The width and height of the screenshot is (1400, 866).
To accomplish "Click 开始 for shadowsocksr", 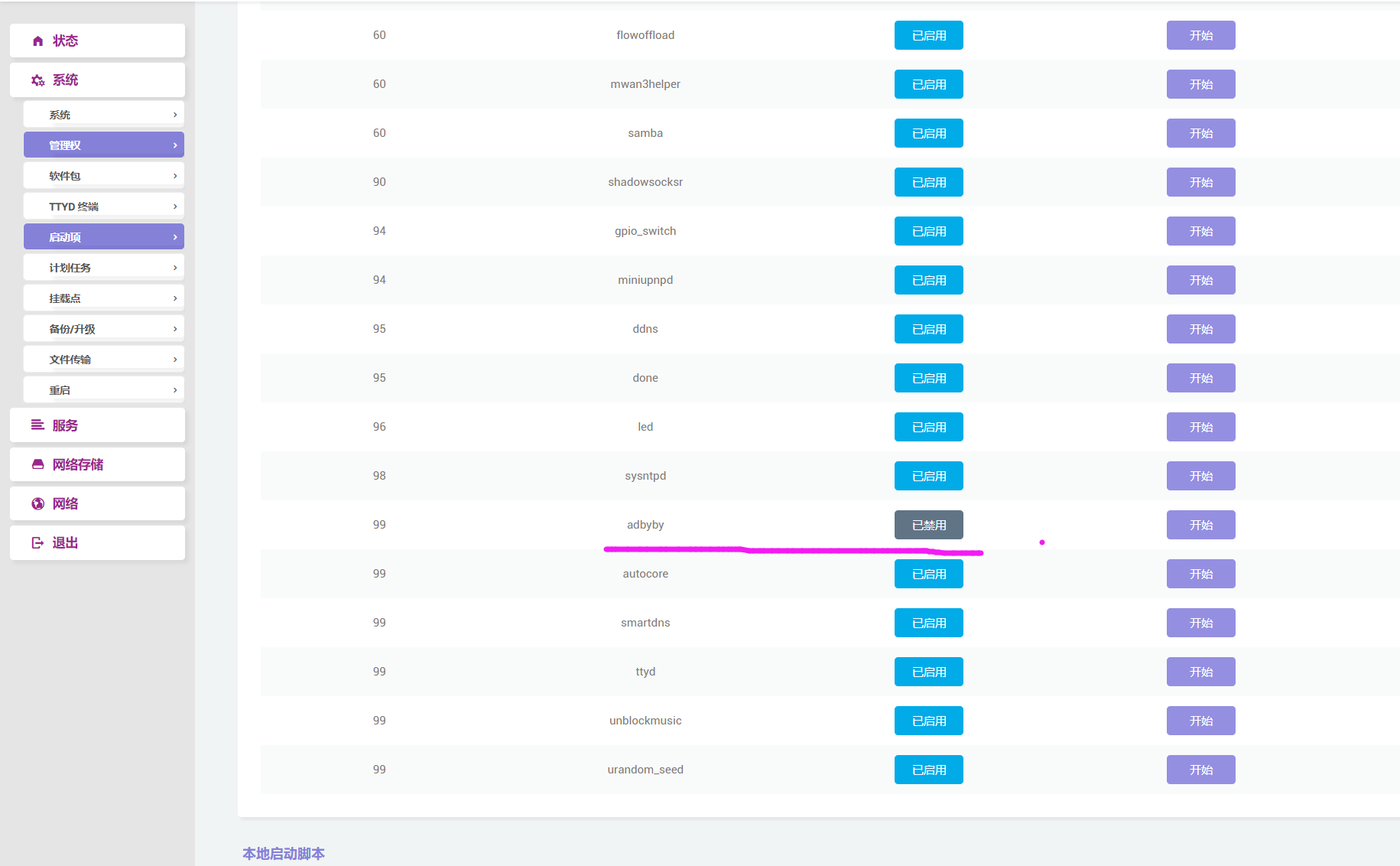I will (1200, 182).
